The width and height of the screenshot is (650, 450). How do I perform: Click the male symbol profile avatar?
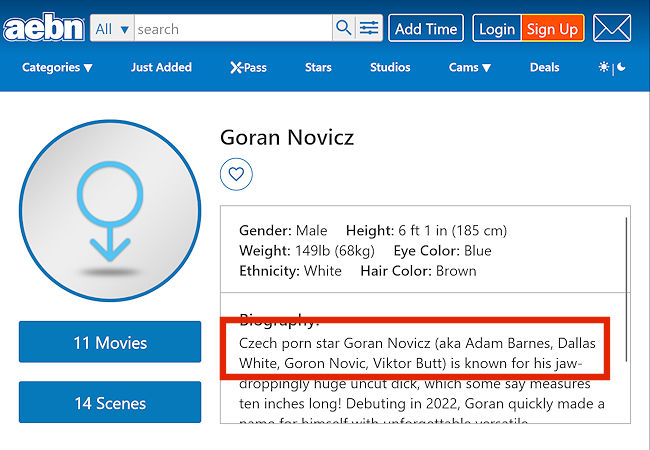pos(110,211)
